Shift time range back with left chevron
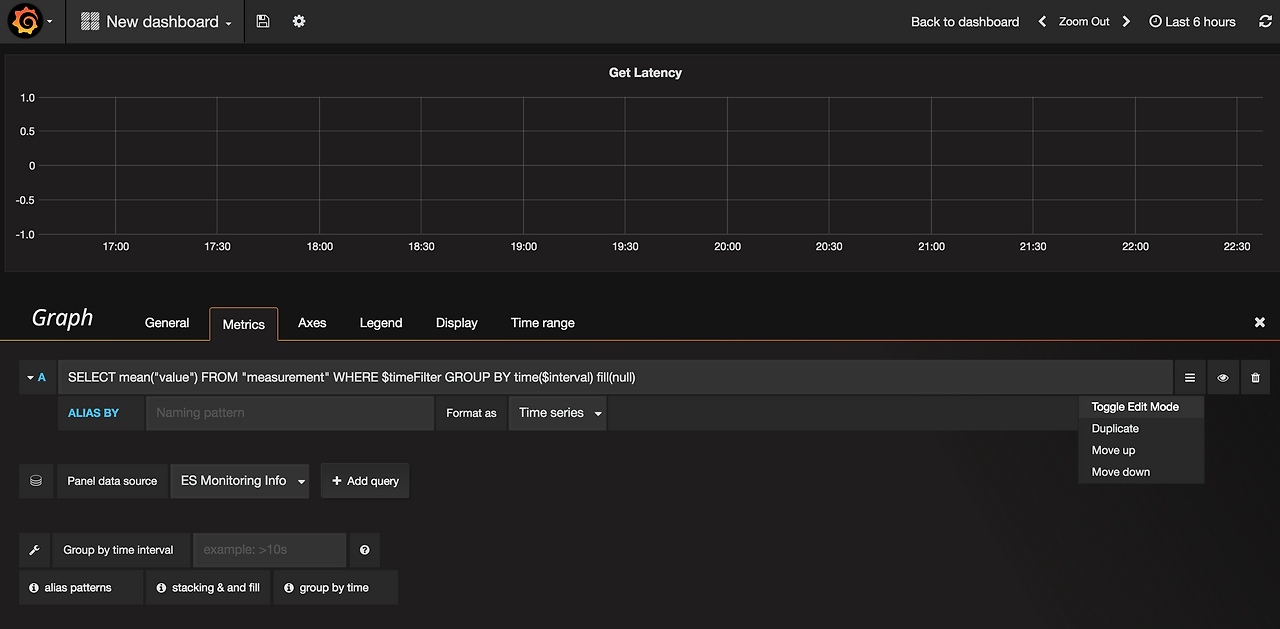Screen dimensions: 1280x629 tap(1042, 21)
